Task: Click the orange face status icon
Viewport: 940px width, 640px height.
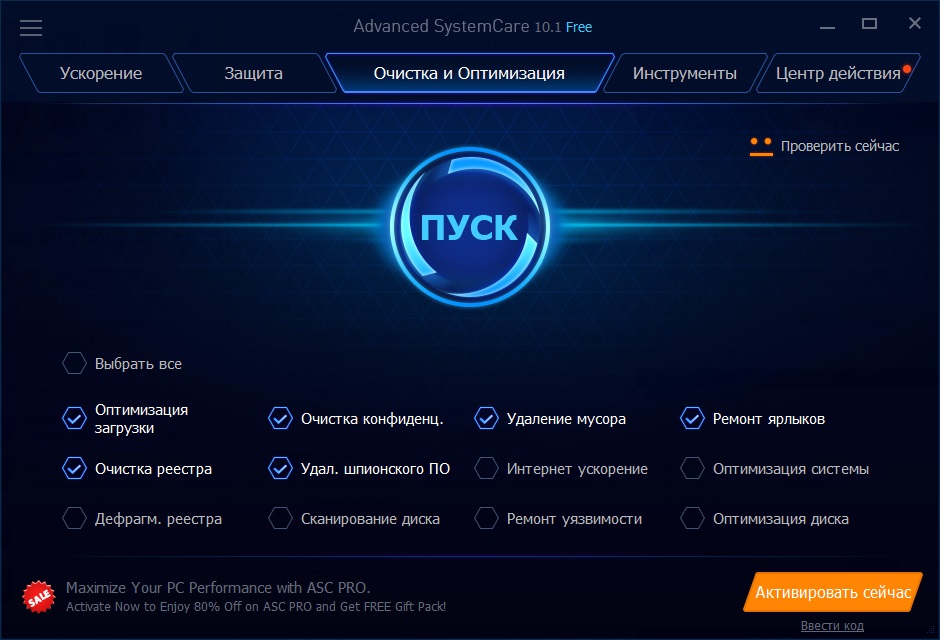Action: (x=761, y=146)
